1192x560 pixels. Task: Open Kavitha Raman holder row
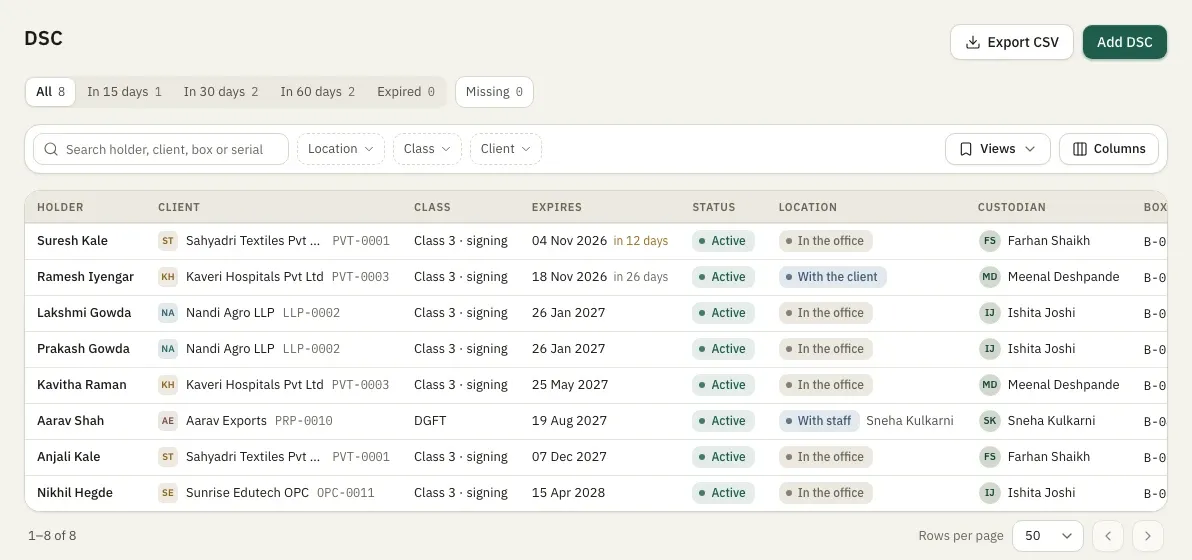81,384
